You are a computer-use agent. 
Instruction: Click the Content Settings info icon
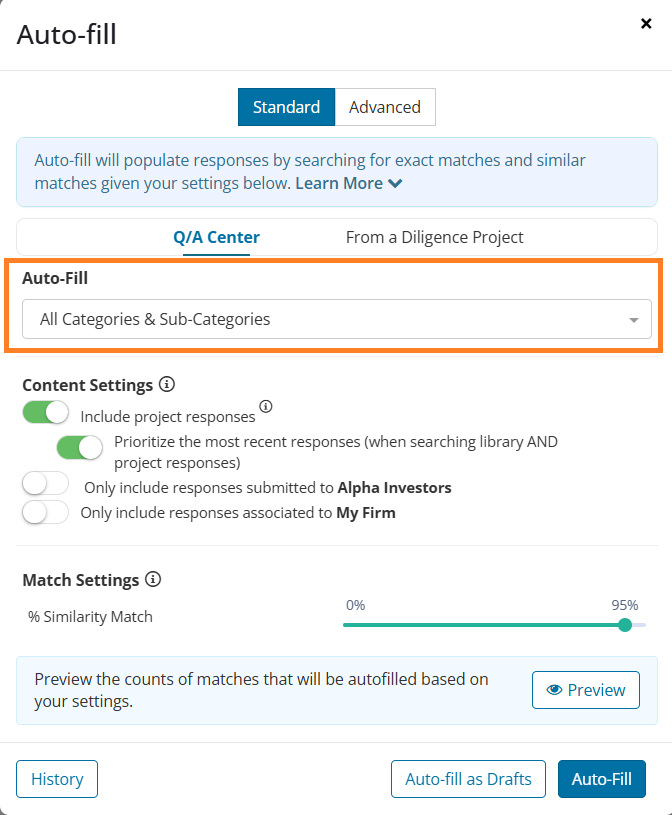167,385
